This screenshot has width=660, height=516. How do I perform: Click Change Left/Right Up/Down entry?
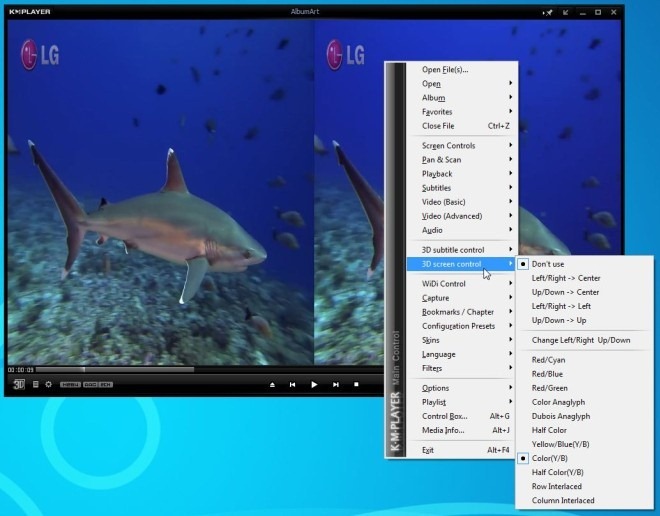click(x=585, y=340)
